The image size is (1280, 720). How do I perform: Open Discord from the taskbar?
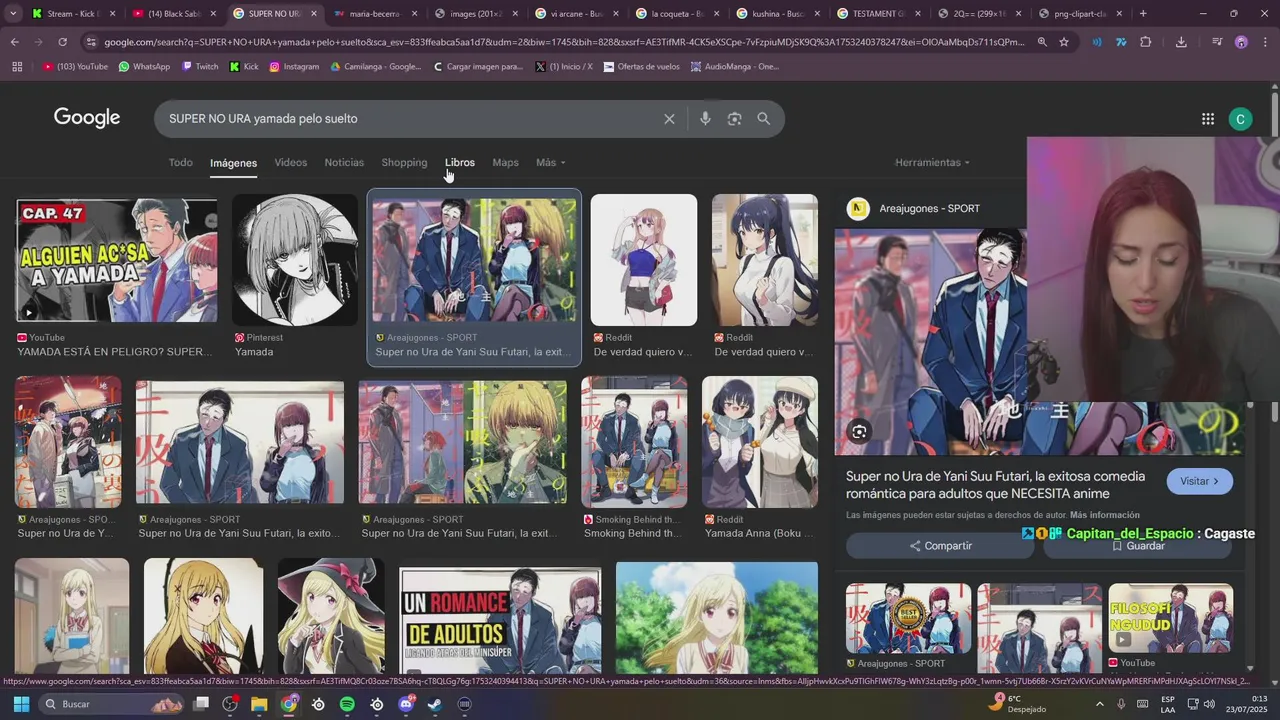[406, 704]
